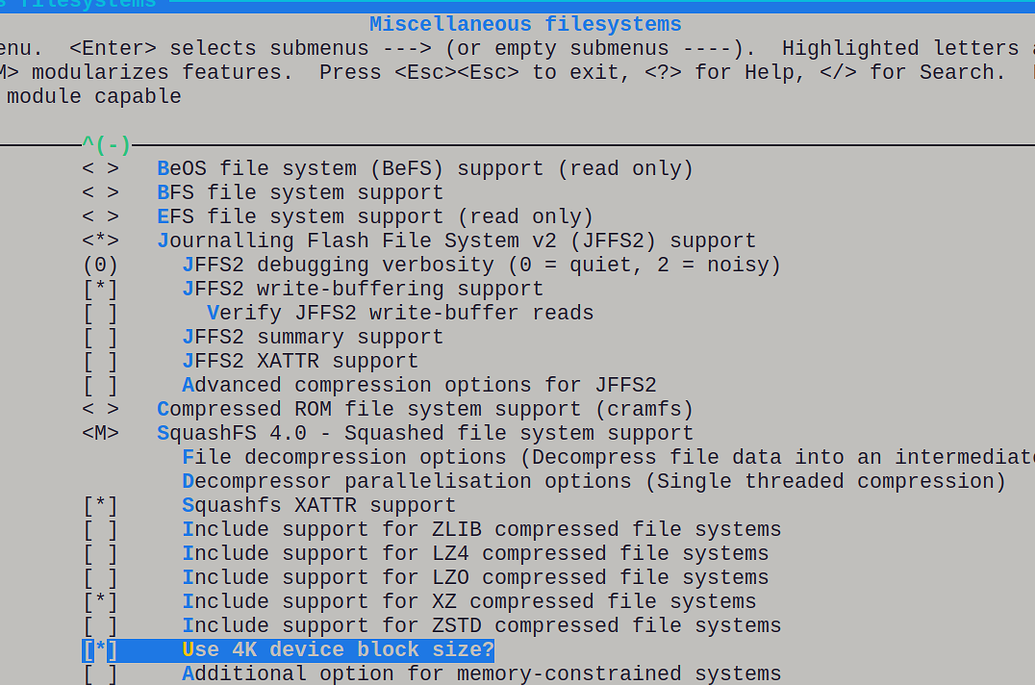Screen dimensions: 1035x685
Task: Enable LZ4 compressed file systems support
Action: [100, 553]
